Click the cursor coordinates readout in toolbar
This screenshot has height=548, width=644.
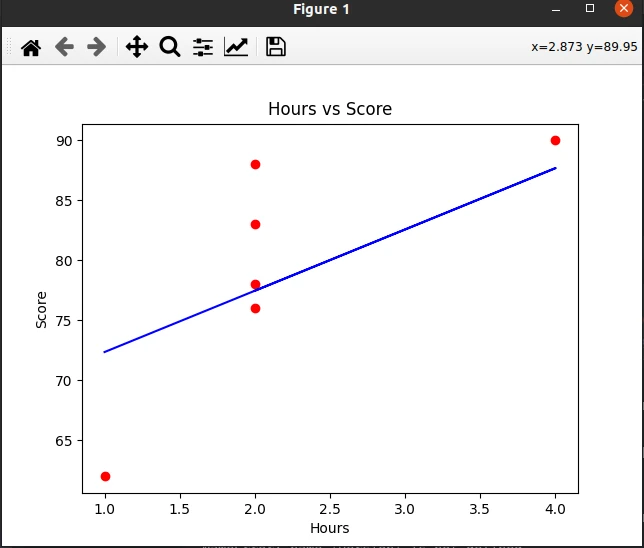tap(585, 47)
